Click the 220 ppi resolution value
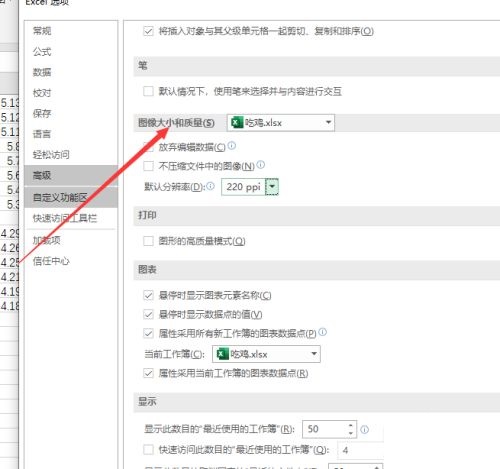 [243, 187]
